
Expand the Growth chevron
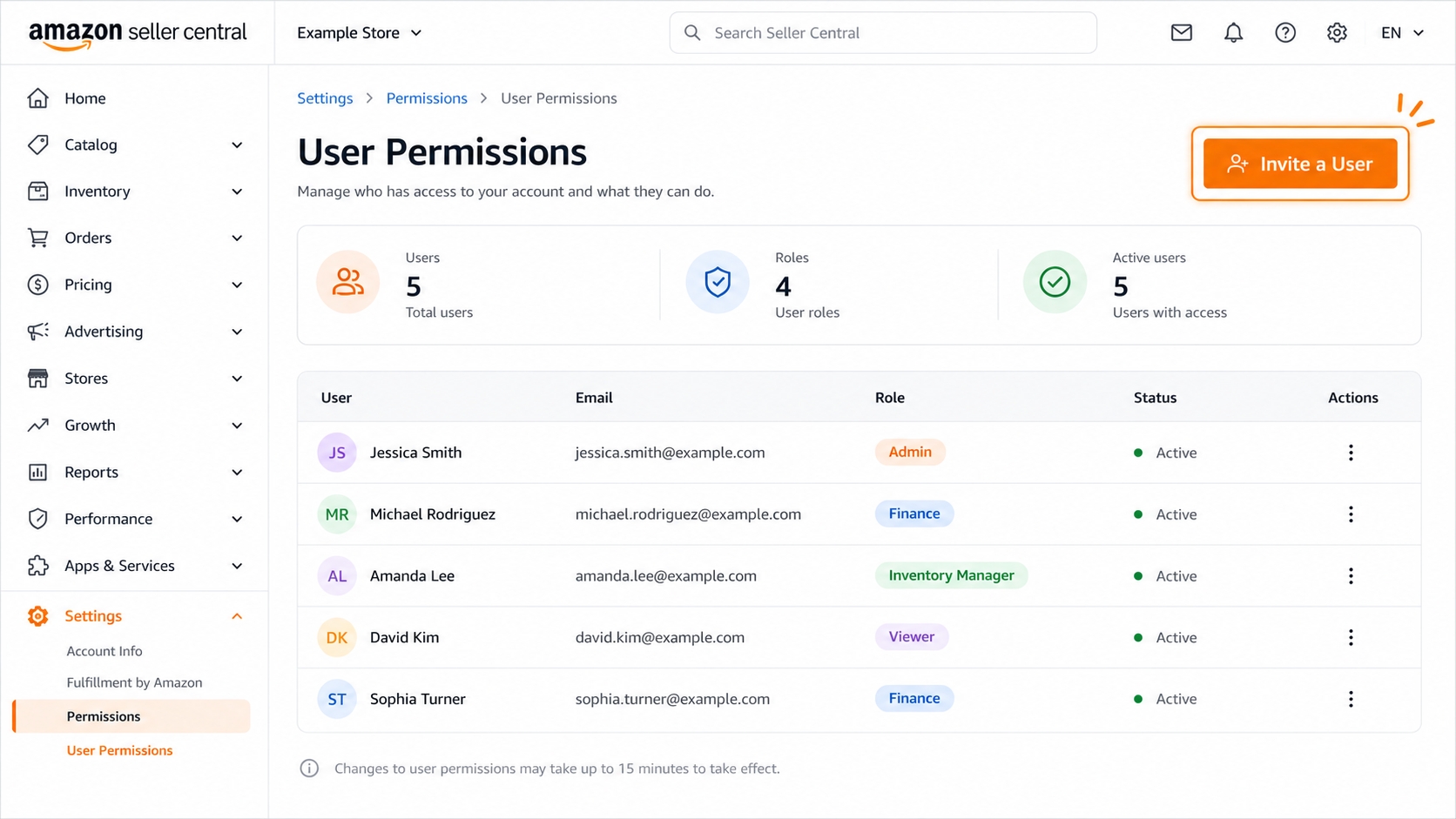(237, 426)
